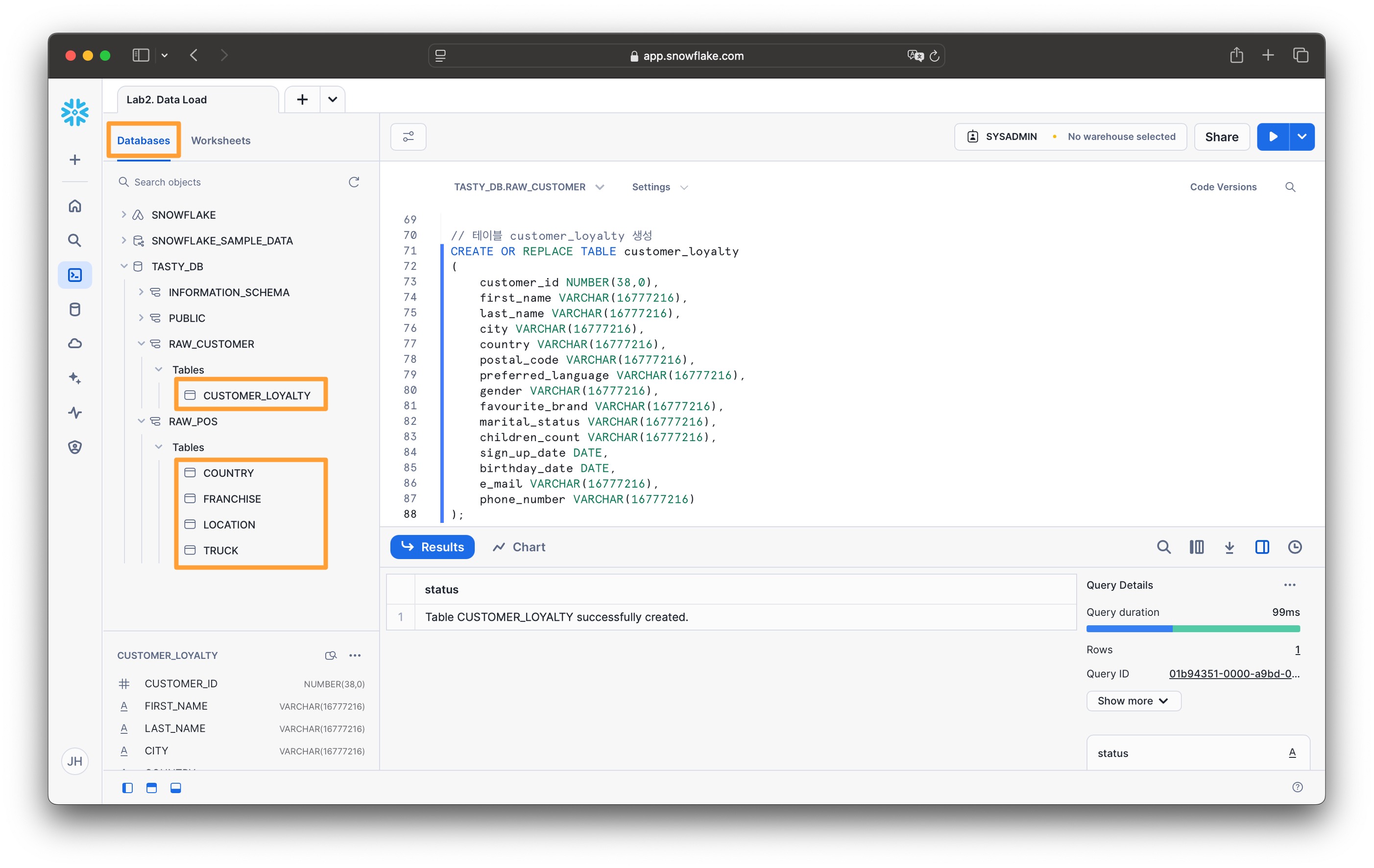Image resolution: width=1374 pixels, height=868 pixels.
Task: Expand the Show more query details
Action: point(1133,701)
